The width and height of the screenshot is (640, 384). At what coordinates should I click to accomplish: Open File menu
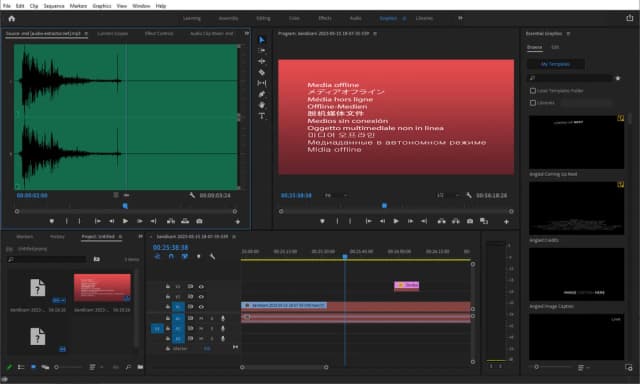point(7,6)
